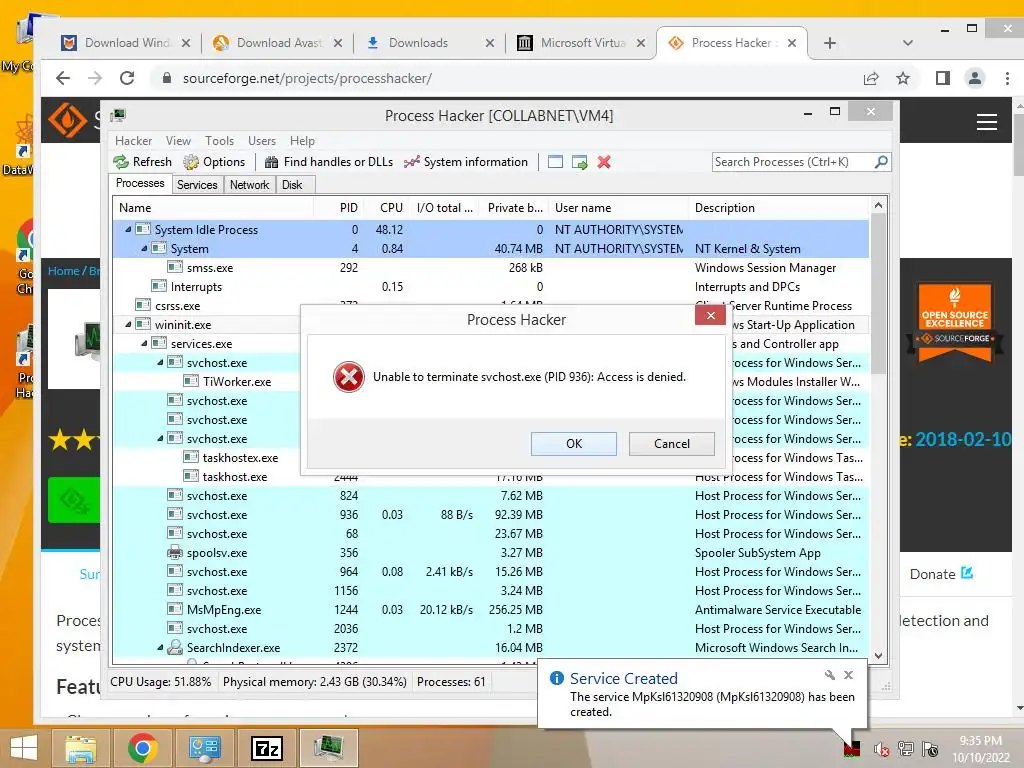Click the search magnifier icon

click(x=881, y=161)
